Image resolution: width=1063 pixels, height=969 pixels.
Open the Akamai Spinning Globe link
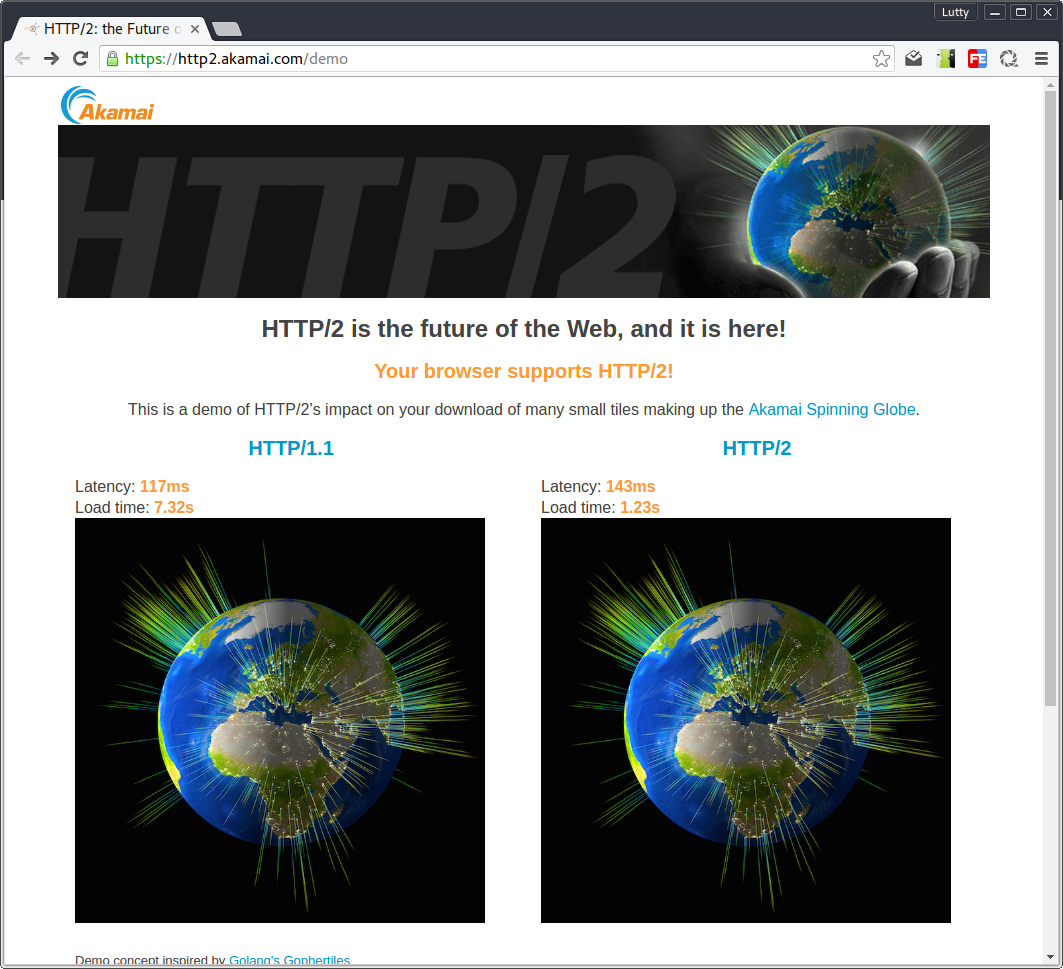tap(832, 410)
